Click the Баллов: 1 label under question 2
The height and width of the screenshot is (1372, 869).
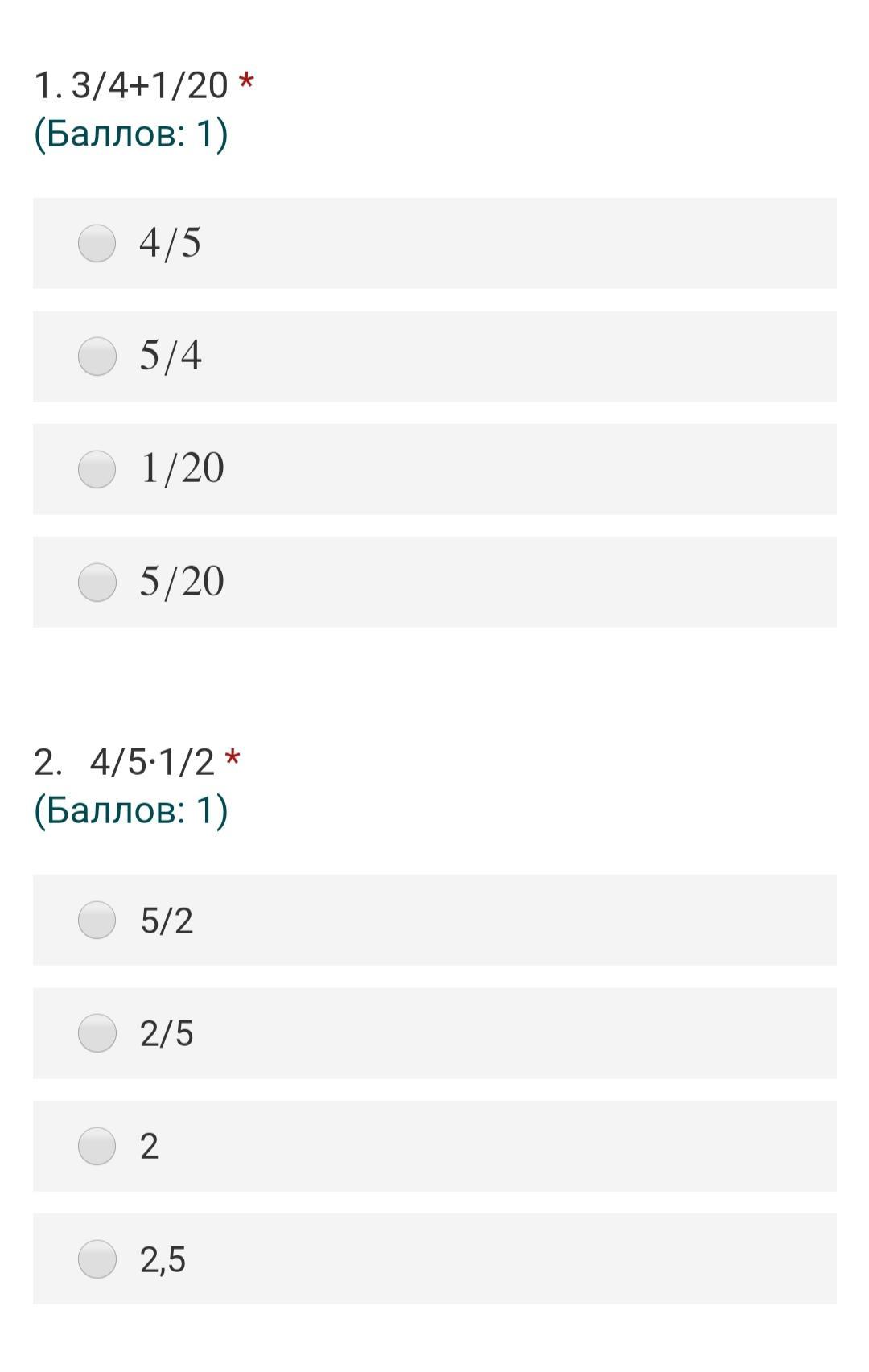pos(131,810)
